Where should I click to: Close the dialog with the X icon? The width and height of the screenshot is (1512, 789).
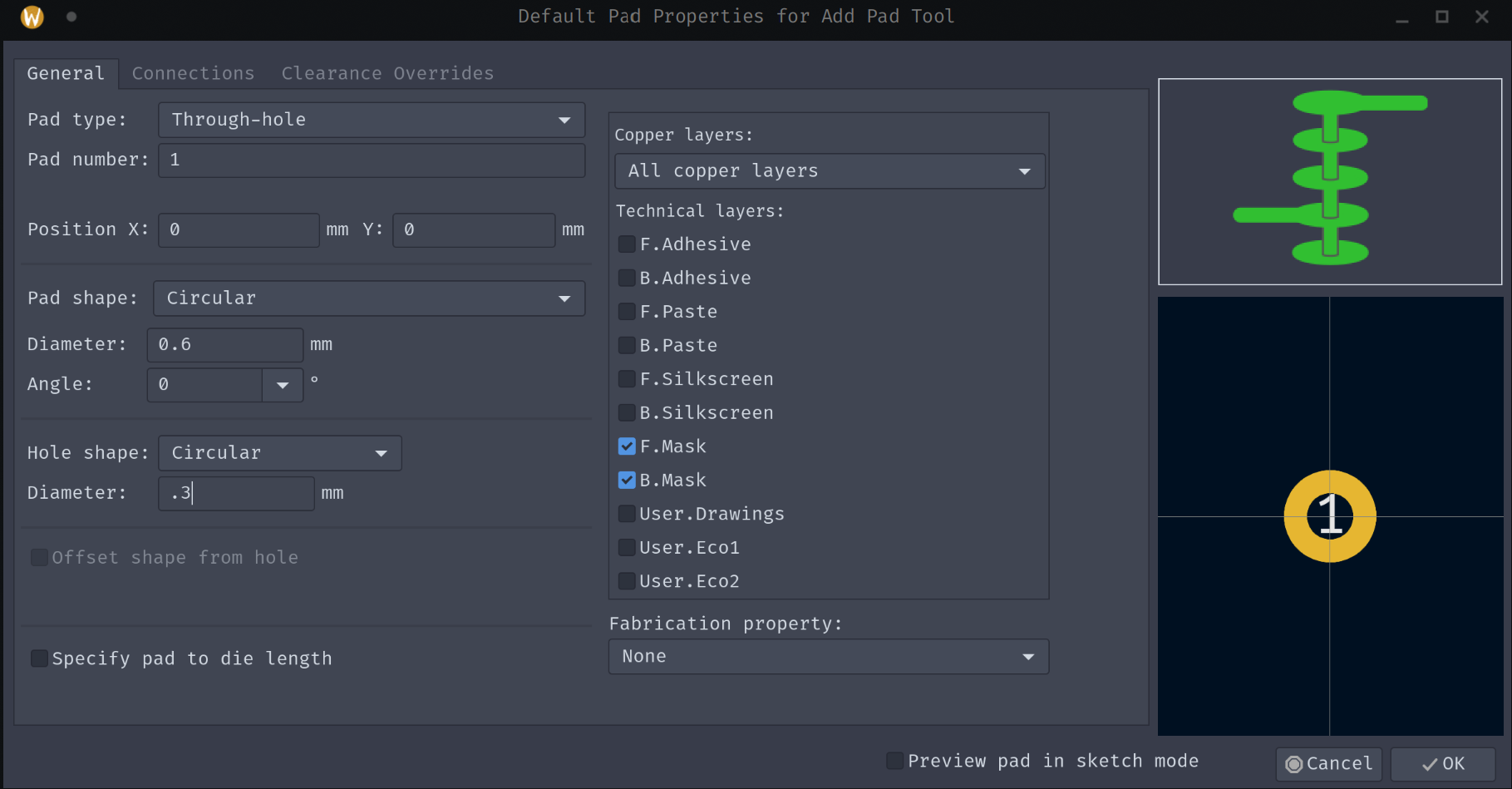coord(1481,17)
